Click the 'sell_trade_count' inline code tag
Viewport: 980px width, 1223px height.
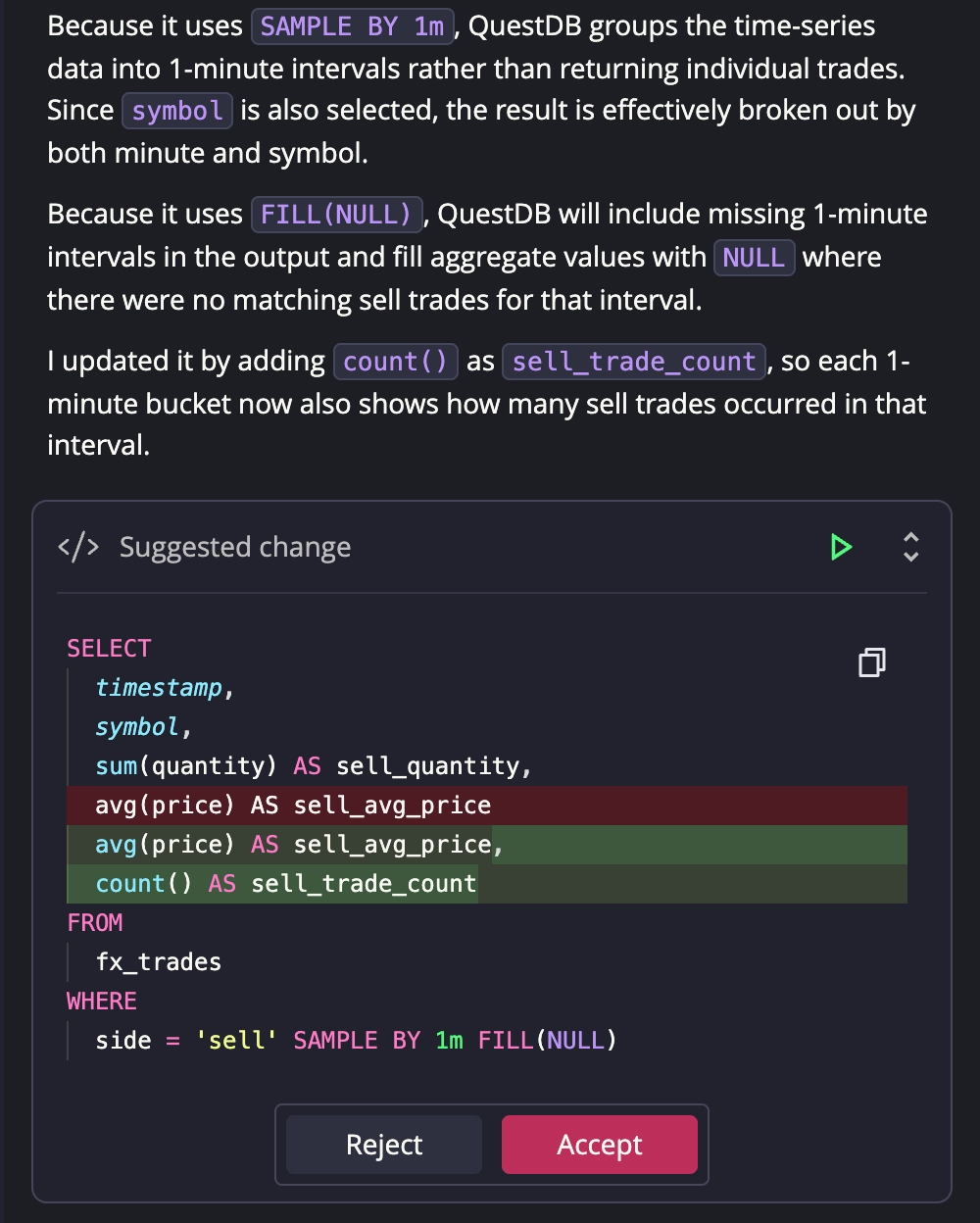634,362
